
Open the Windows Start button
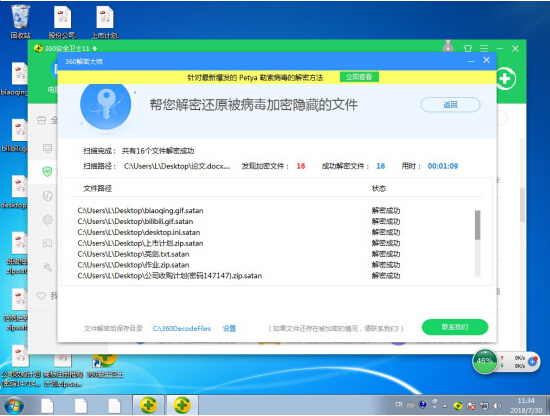click(x=14, y=405)
